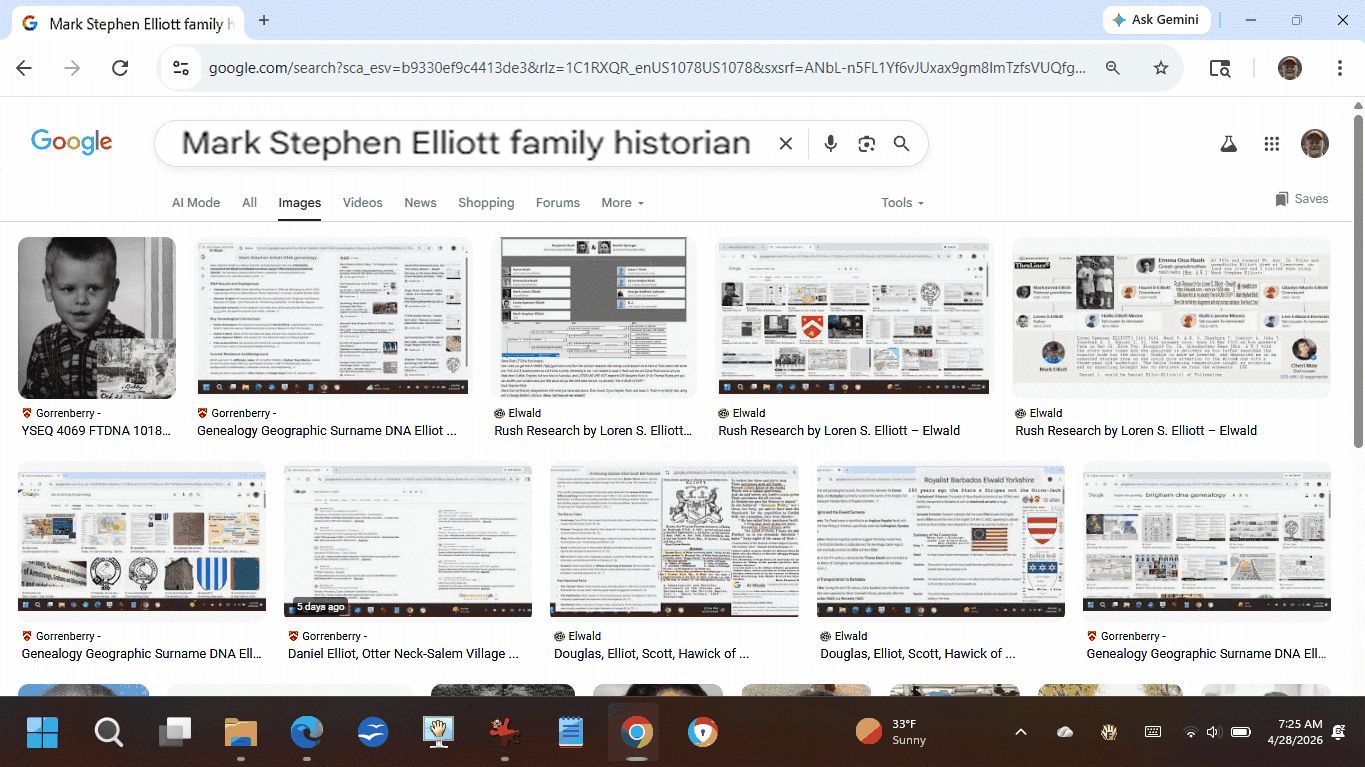Open the Saves collection
This screenshot has width=1365, height=767.
[x=1301, y=199]
